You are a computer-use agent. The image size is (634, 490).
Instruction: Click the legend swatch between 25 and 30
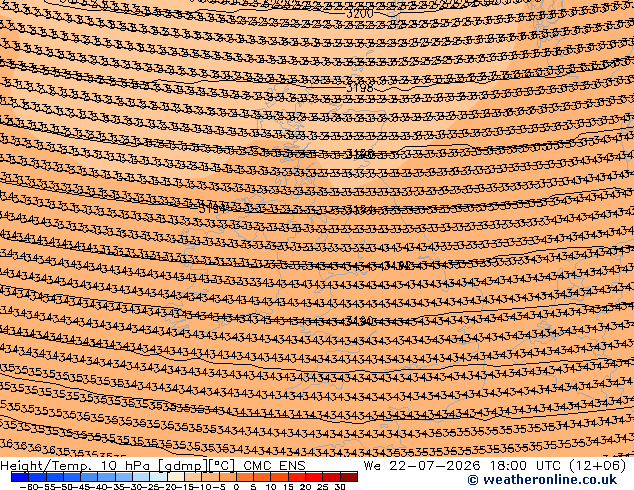(x=332, y=477)
